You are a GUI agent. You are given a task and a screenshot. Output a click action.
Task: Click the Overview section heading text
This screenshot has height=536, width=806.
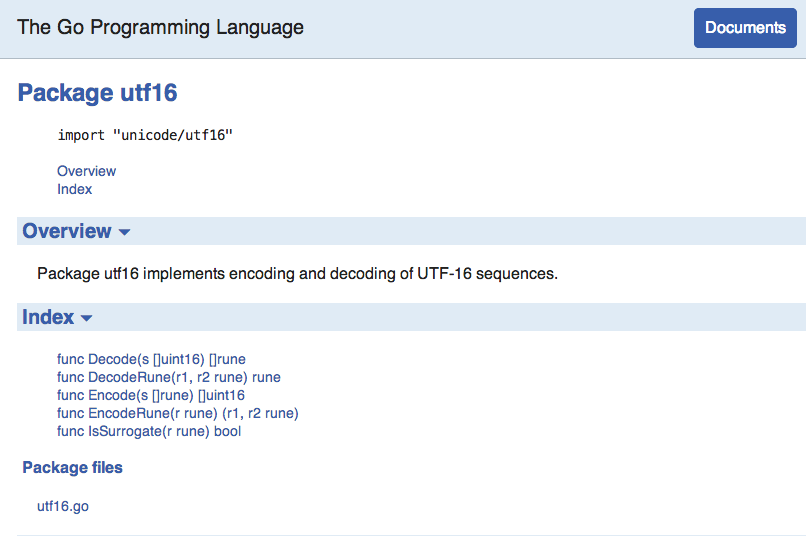coord(67,231)
